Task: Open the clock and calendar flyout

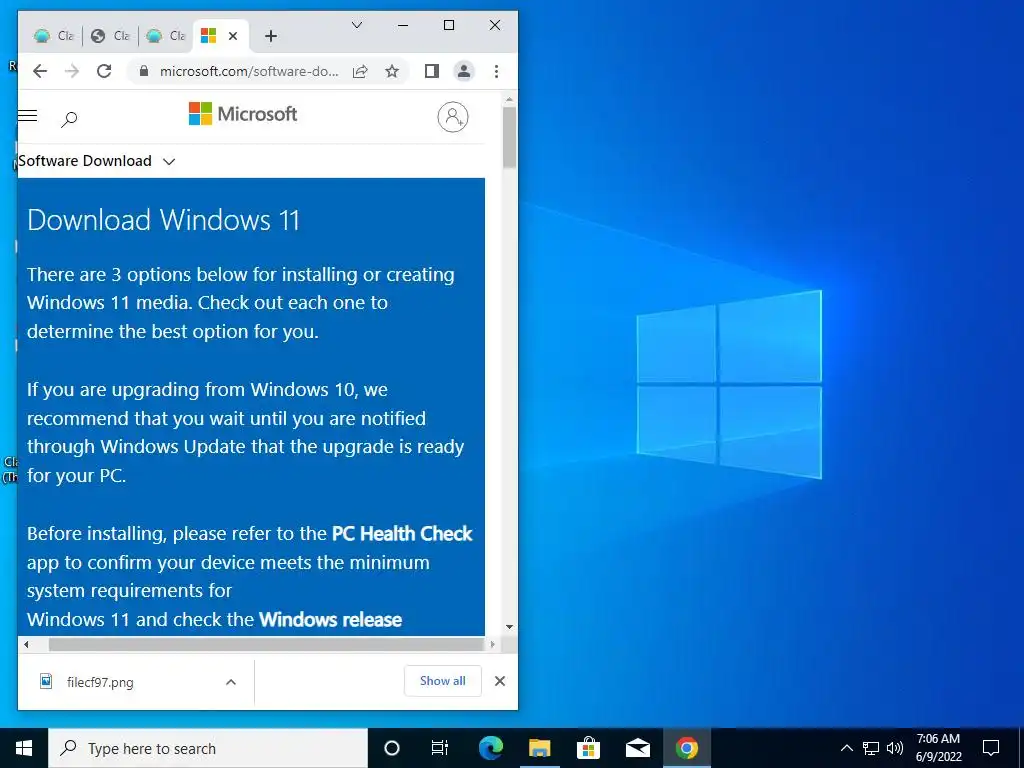Action: tap(938, 748)
